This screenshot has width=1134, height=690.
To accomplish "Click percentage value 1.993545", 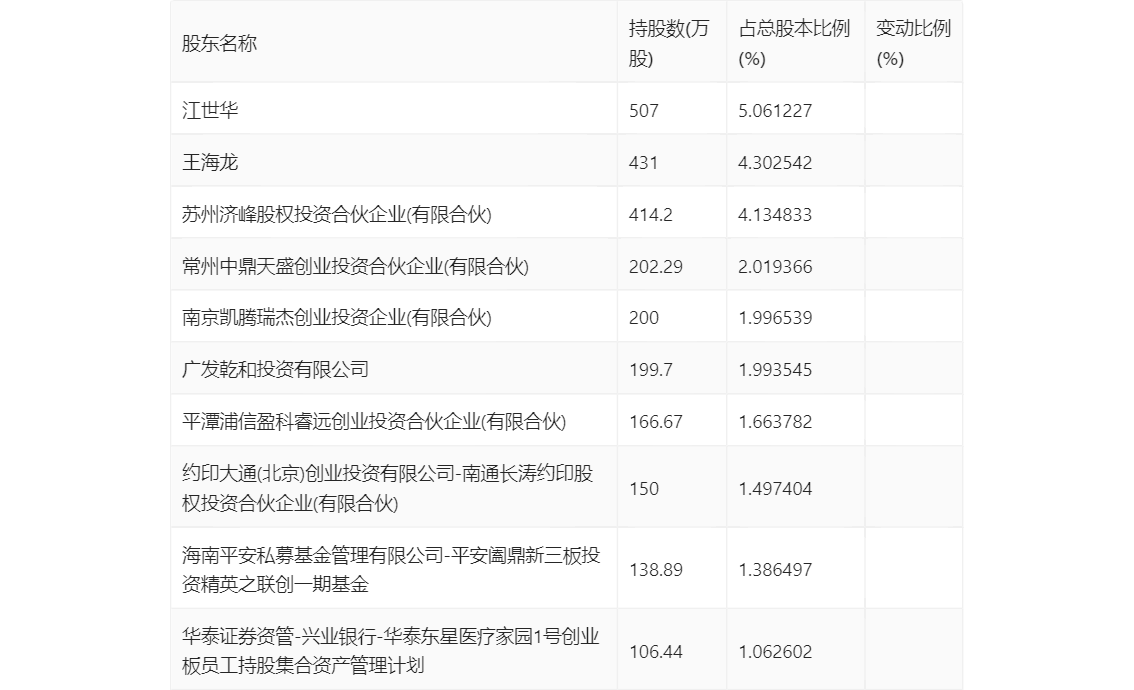I will click(775, 370).
